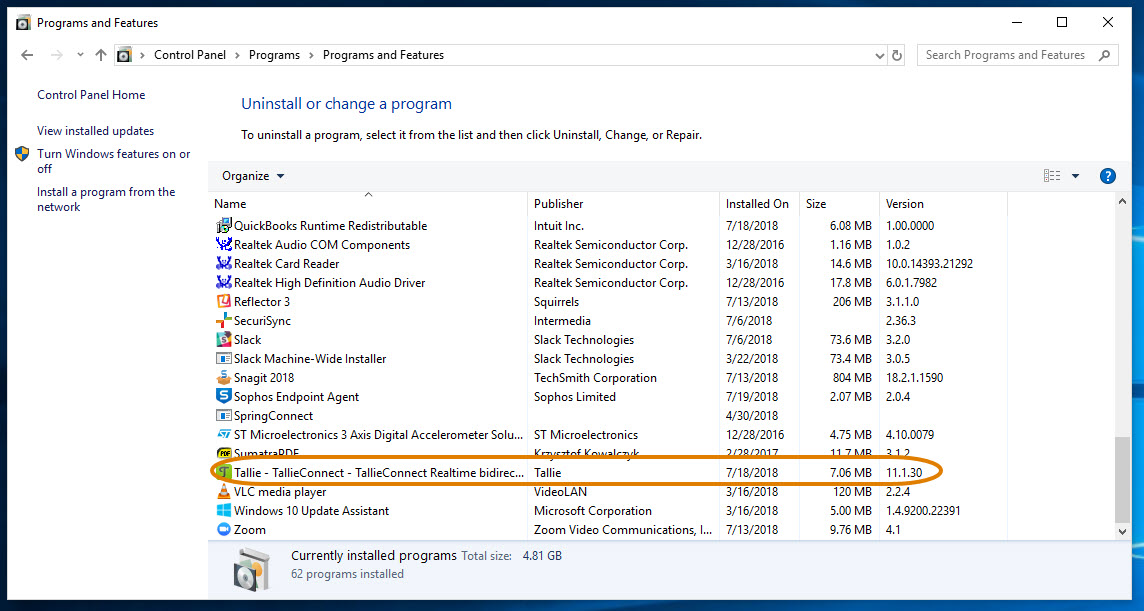Open View installed updates link
1144x611 pixels.
96,131
